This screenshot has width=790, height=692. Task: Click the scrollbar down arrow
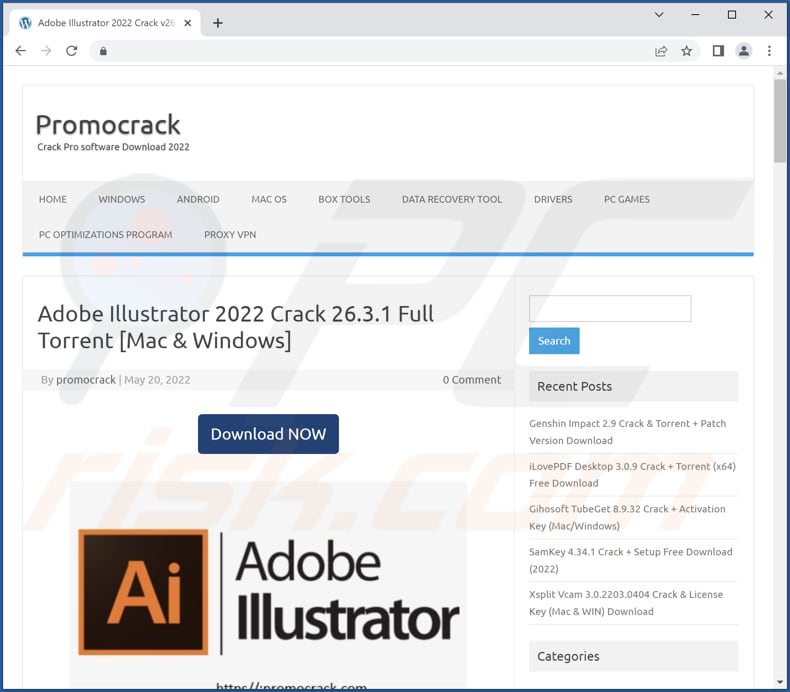click(x=780, y=682)
